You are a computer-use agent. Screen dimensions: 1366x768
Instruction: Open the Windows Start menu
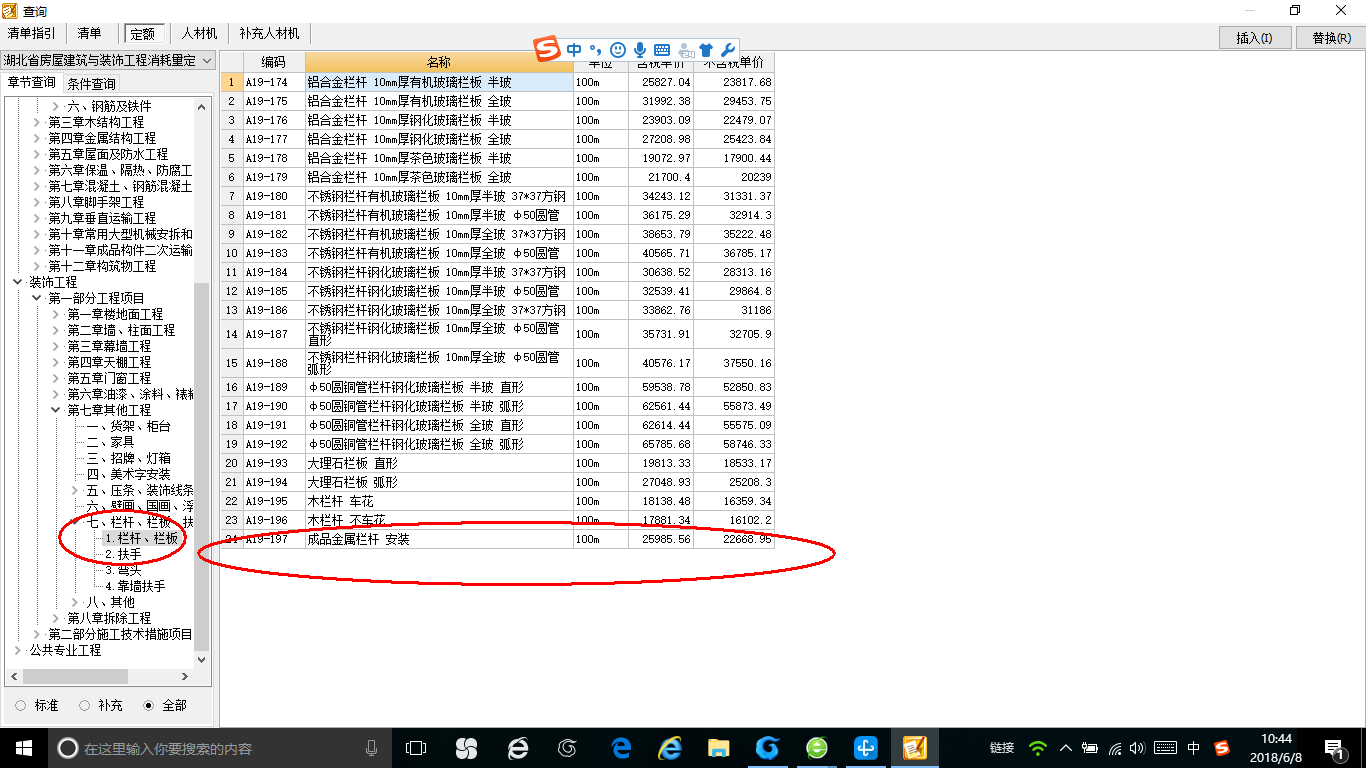click(x=23, y=748)
